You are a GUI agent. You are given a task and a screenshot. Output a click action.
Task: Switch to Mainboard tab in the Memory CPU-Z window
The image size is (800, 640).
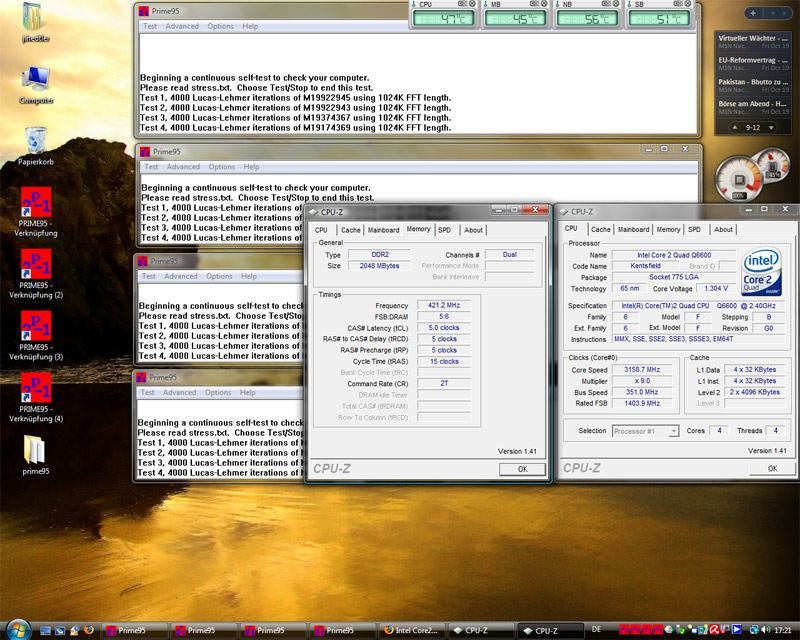(384, 230)
